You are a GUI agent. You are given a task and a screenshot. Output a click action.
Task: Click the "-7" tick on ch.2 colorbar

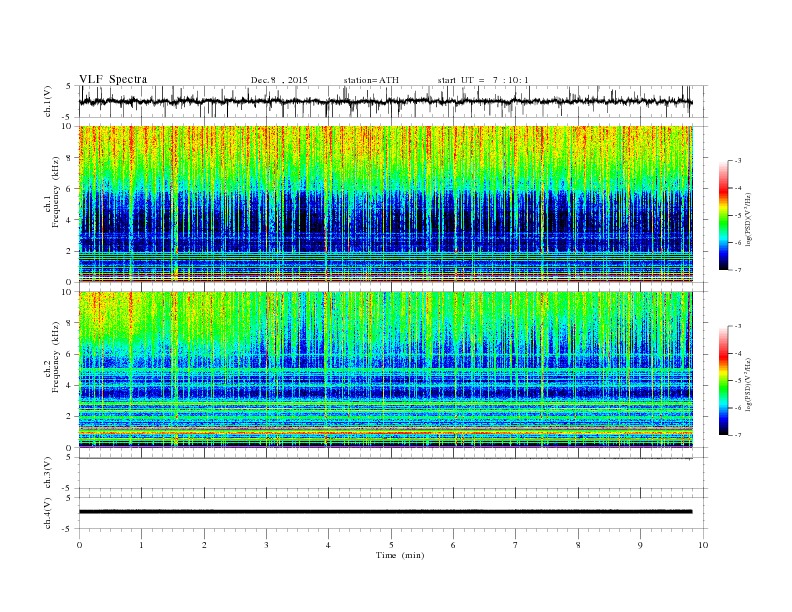click(738, 435)
